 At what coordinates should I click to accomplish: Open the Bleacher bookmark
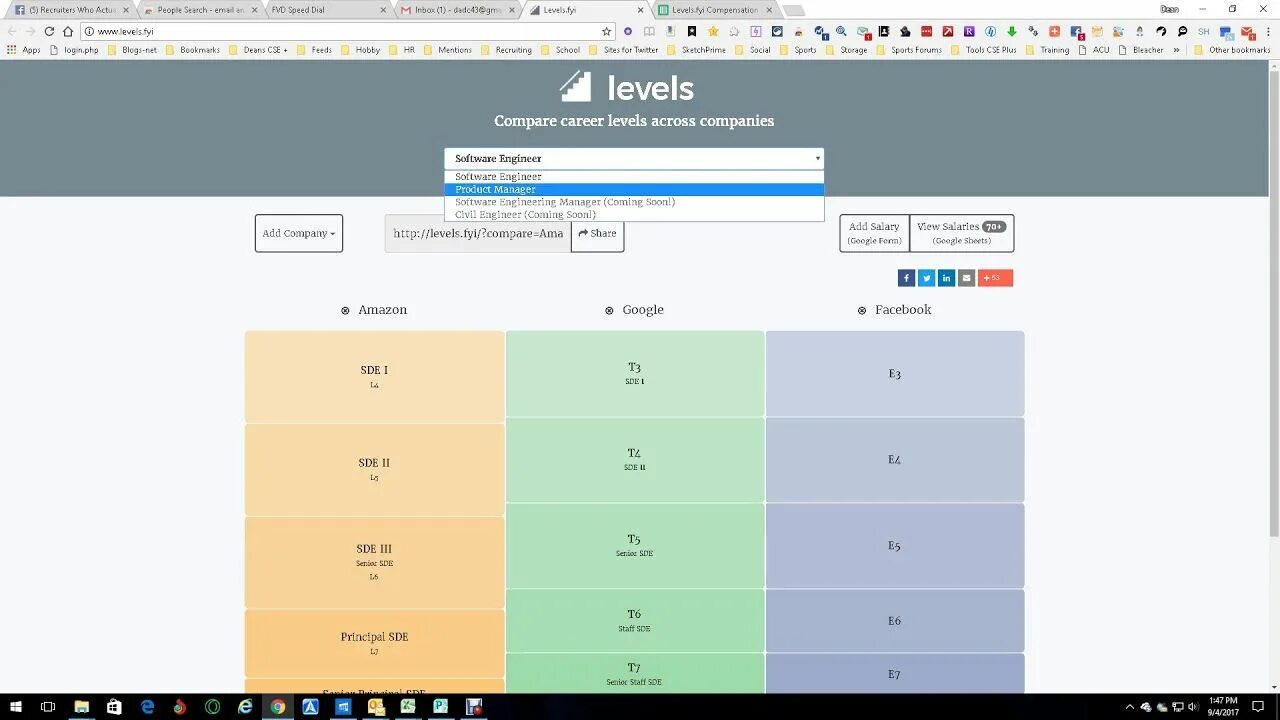1141,50
